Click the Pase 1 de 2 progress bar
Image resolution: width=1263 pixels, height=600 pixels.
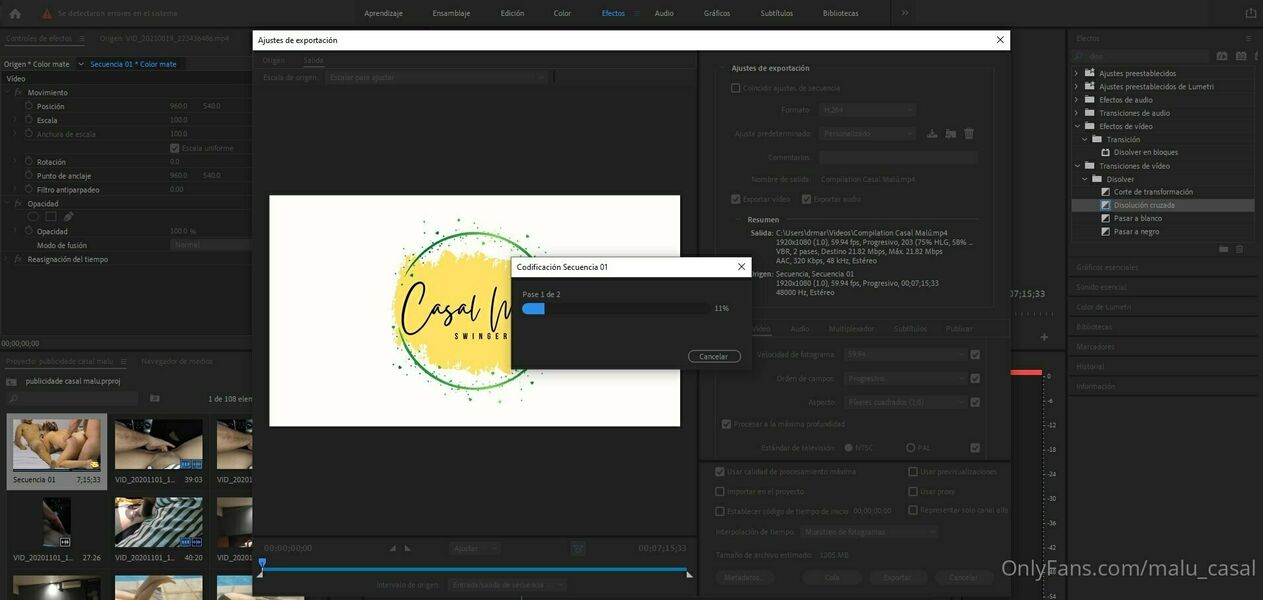pos(616,309)
